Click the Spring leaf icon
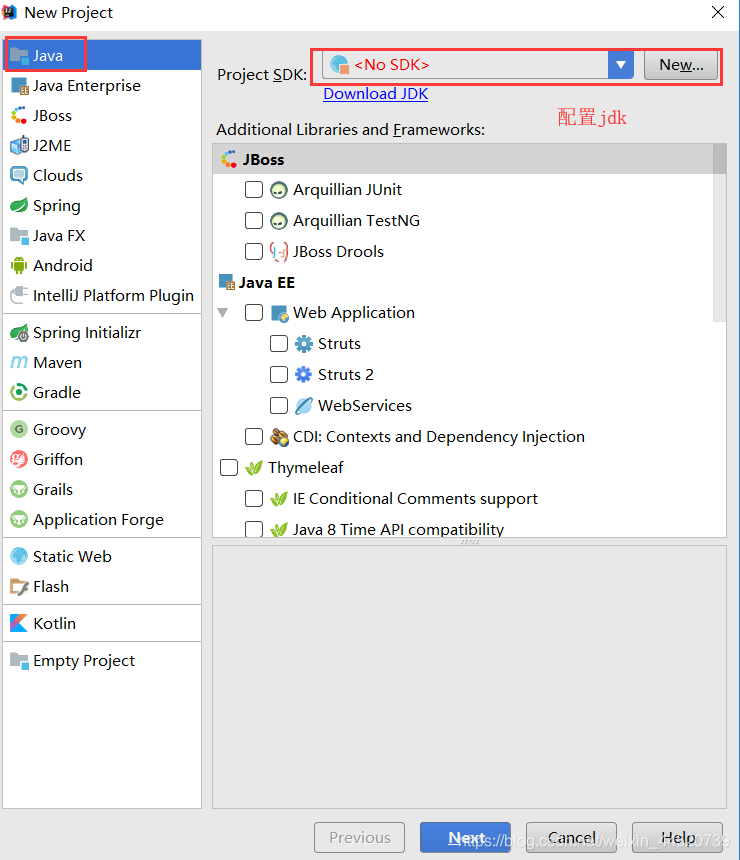The width and height of the screenshot is (740, 860). pyautogui.click(x=19, y=206)
